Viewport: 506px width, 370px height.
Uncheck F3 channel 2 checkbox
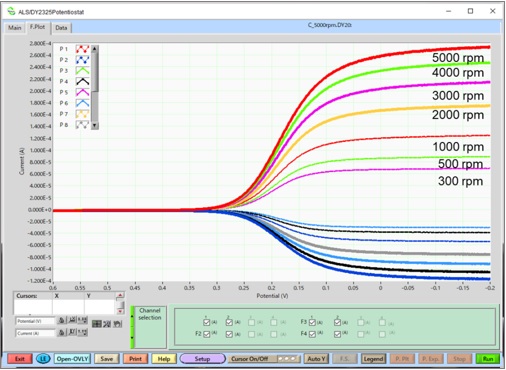point(337,322)
